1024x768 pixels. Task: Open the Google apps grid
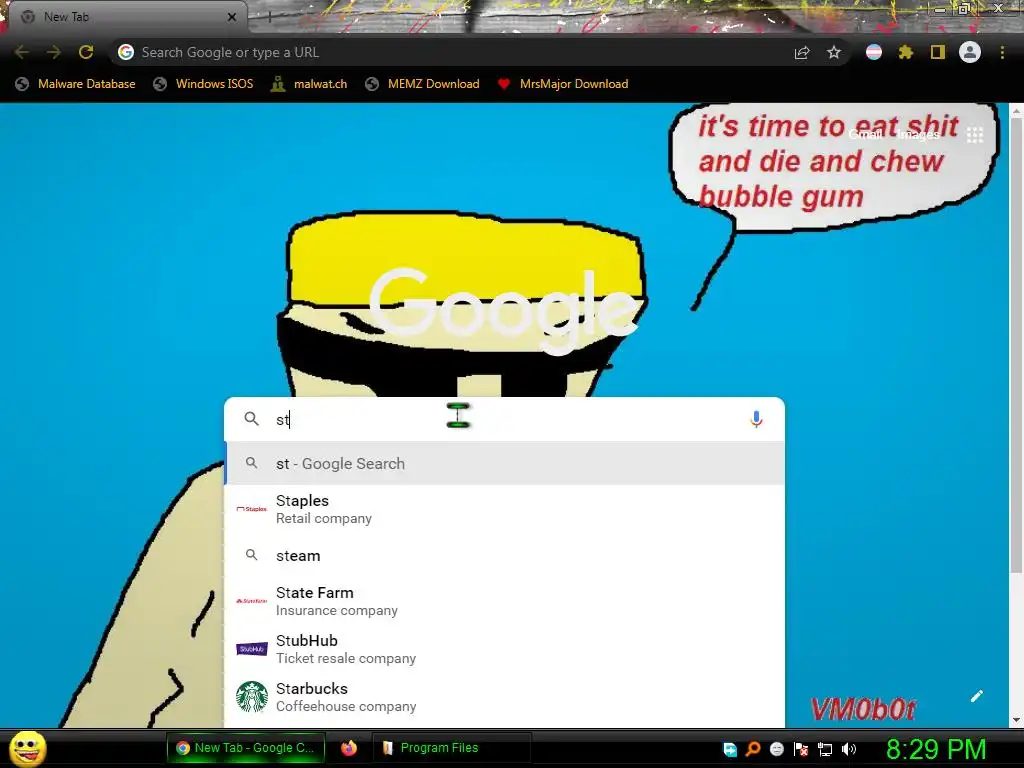tap(975, 135)
